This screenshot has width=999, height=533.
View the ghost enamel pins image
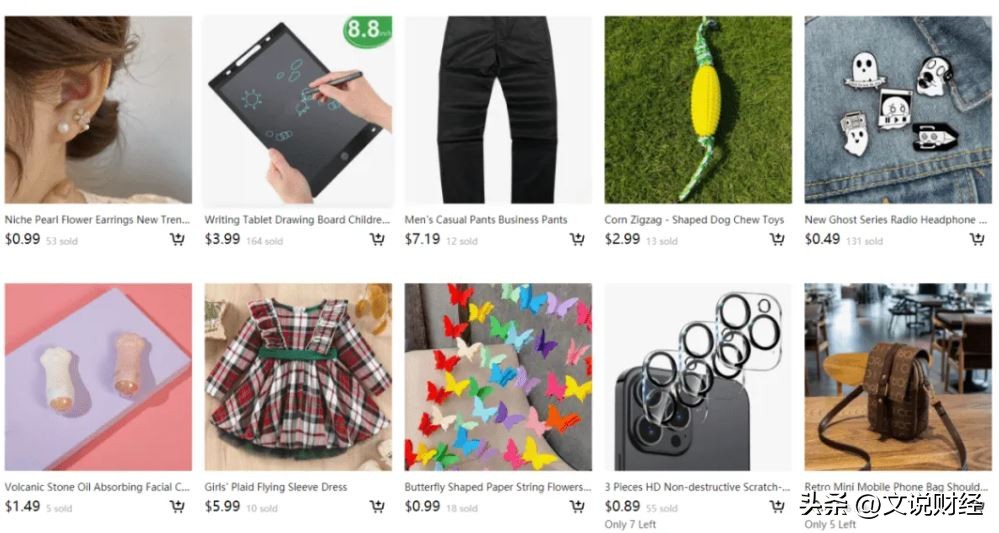[x=898, y=110]
